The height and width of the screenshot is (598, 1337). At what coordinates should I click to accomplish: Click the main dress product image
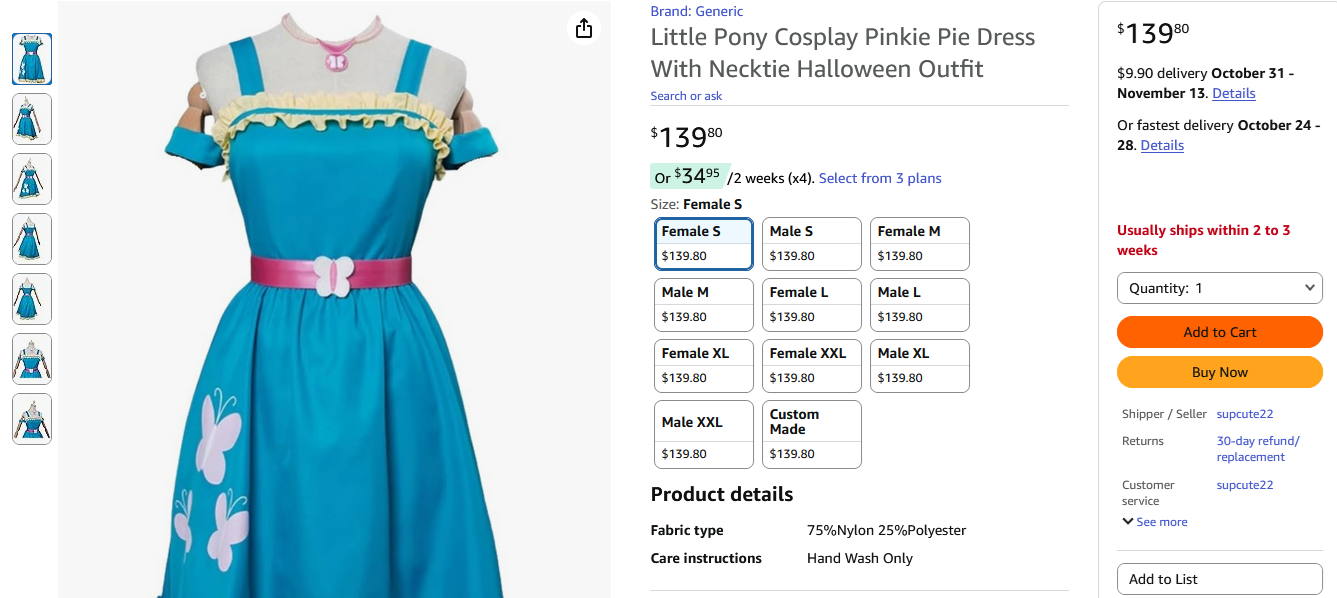[334, 320]
